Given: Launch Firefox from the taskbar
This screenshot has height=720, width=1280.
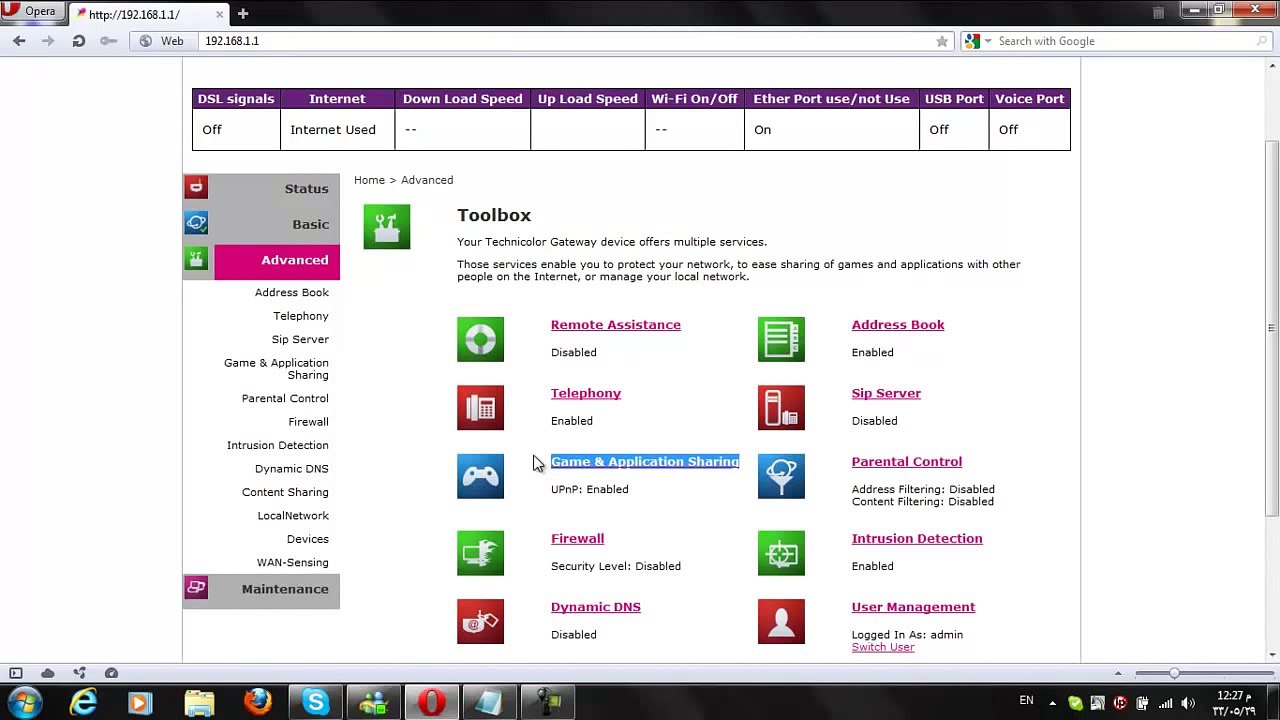Looking at the screenshot, I should (x=258, y=702).
